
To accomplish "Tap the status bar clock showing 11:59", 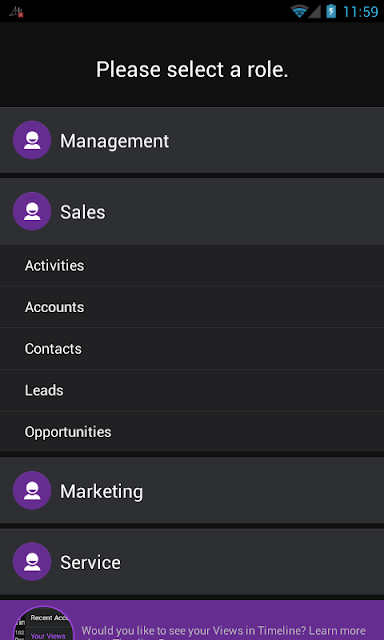I will [360, 11].
